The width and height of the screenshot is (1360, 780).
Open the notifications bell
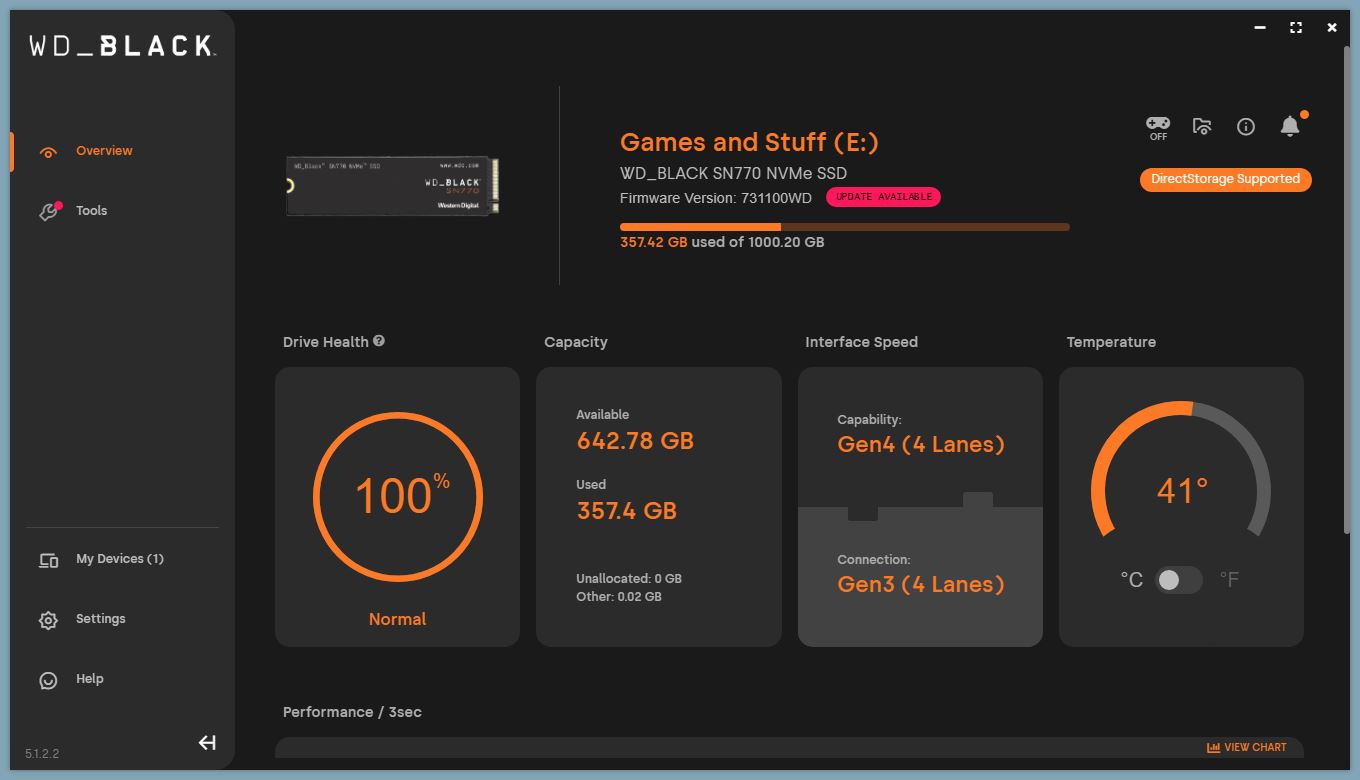tap(1289, 126)
